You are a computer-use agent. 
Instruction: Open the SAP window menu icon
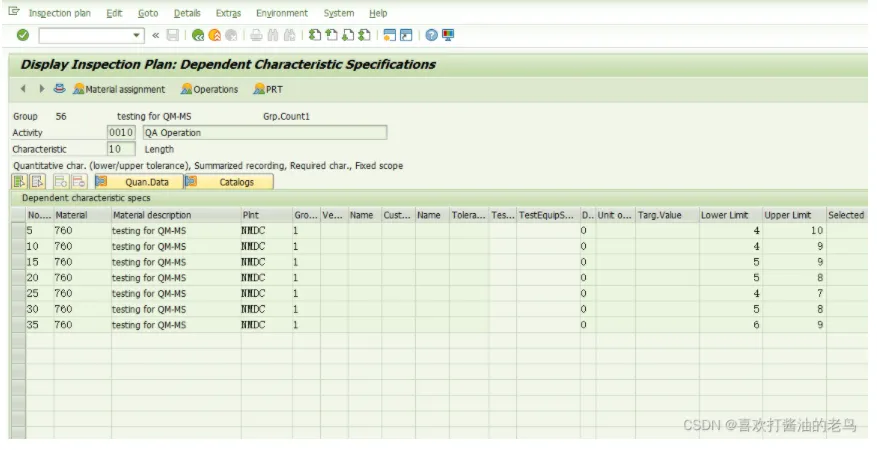[x=14, y=12]
